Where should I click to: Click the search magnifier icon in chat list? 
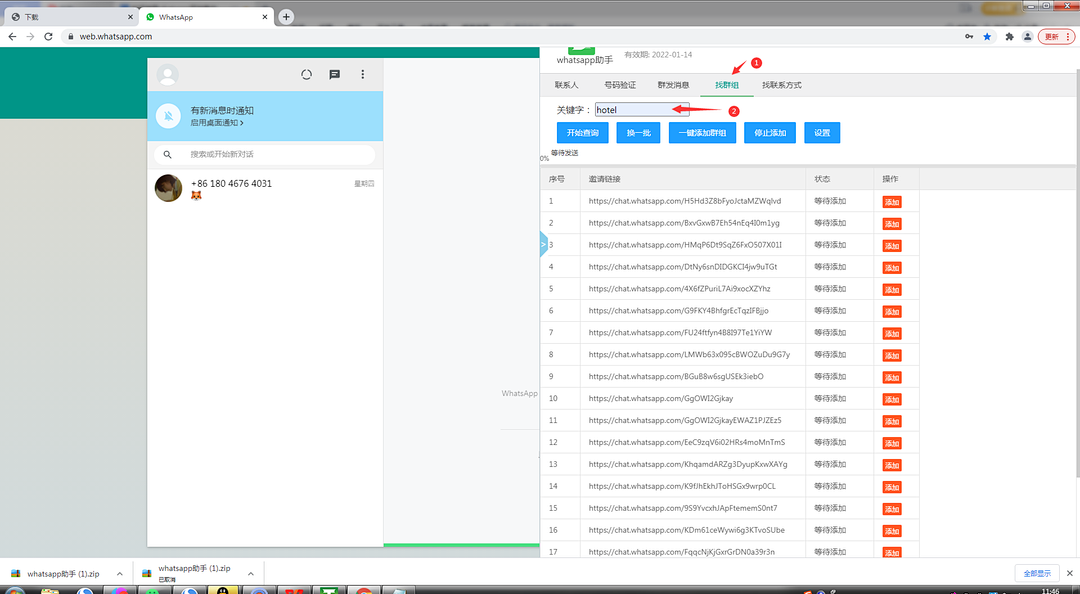click(167, 154)
